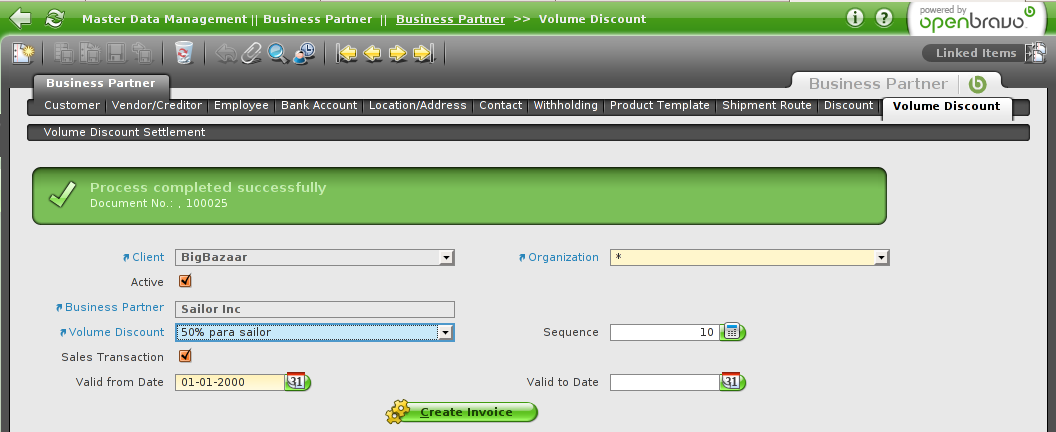The height and width of the screenshot is (432, 1056).
Task: Expand the Volume Discount dropdown
Action: [445, 332]
